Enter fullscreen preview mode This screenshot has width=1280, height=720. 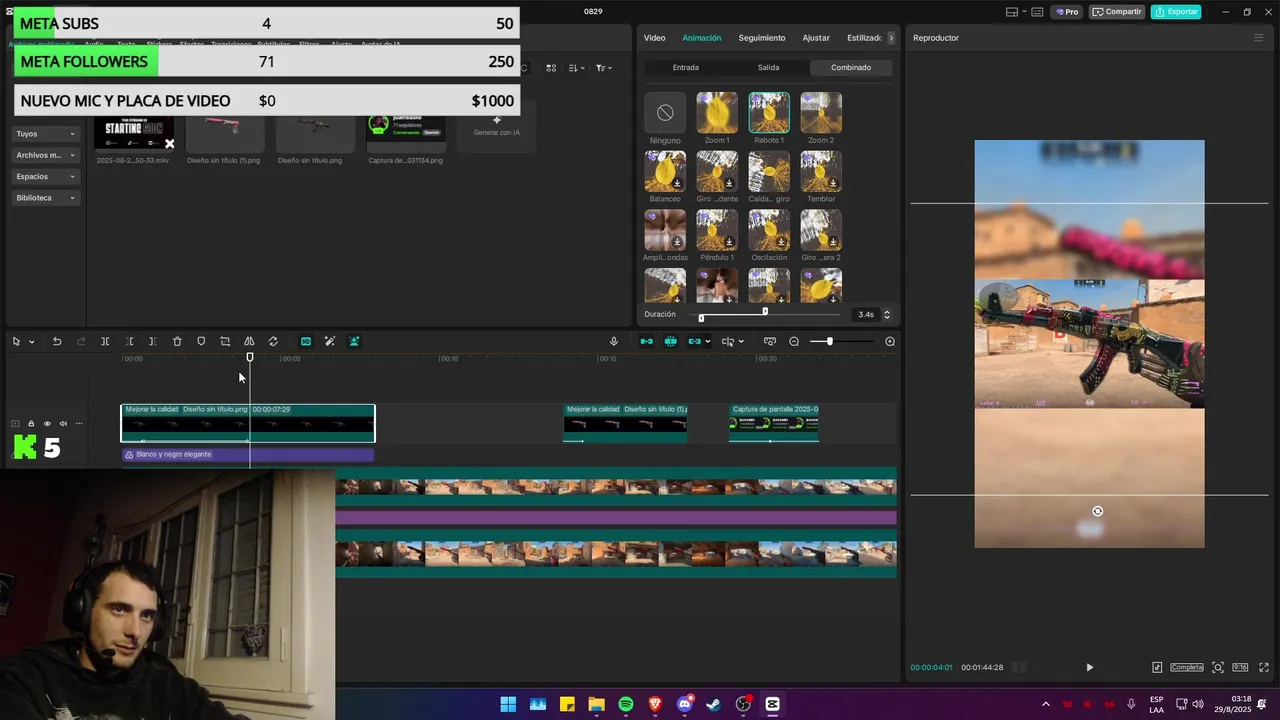click(1264, 667)
